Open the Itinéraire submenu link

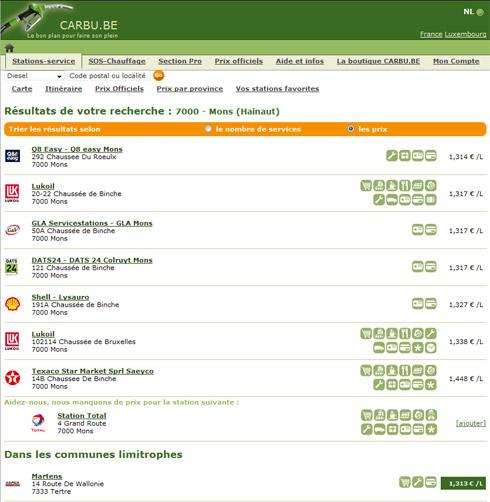pos(64,89)
